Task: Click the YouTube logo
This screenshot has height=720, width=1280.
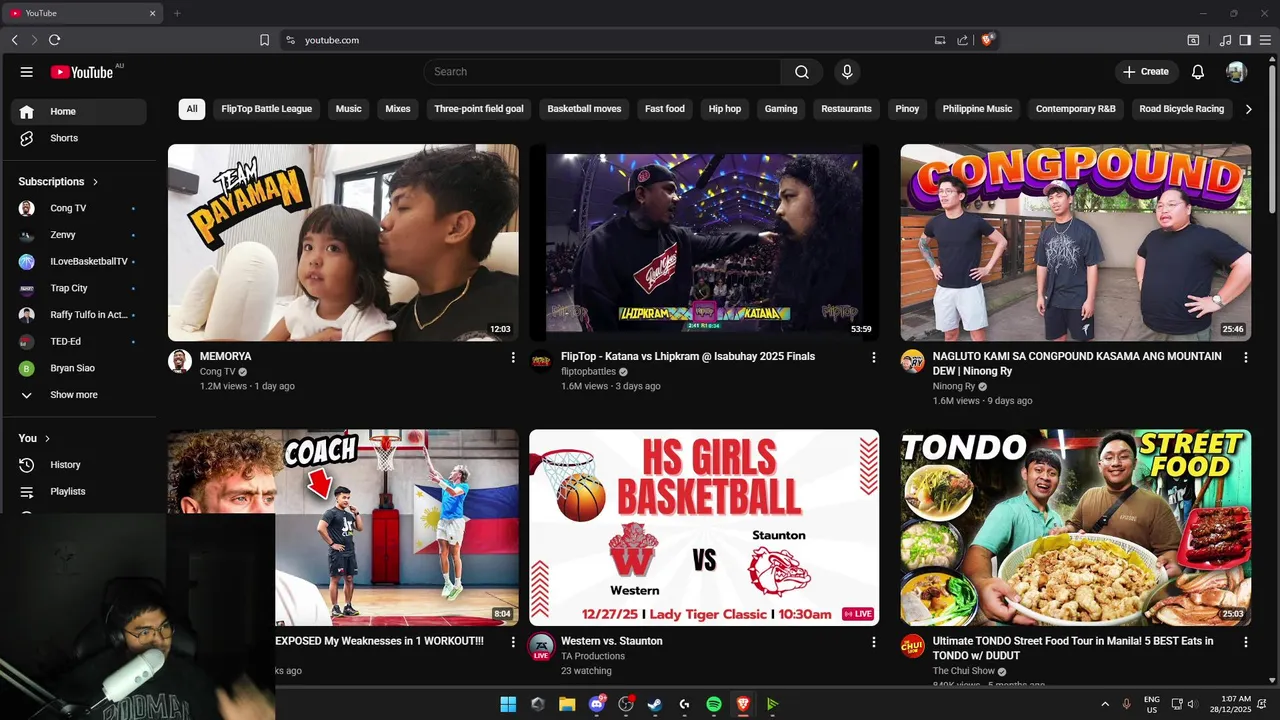Action: click(x=82, y=72)
